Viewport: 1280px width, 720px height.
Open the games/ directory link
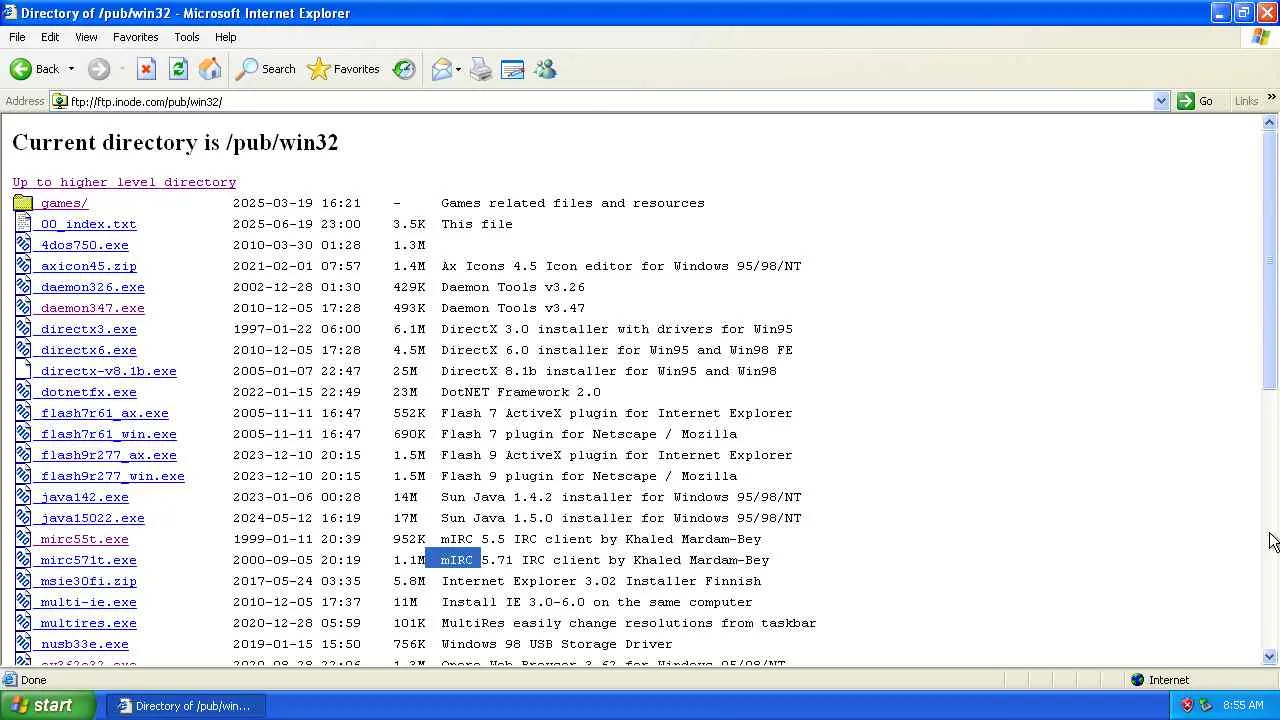64,203
